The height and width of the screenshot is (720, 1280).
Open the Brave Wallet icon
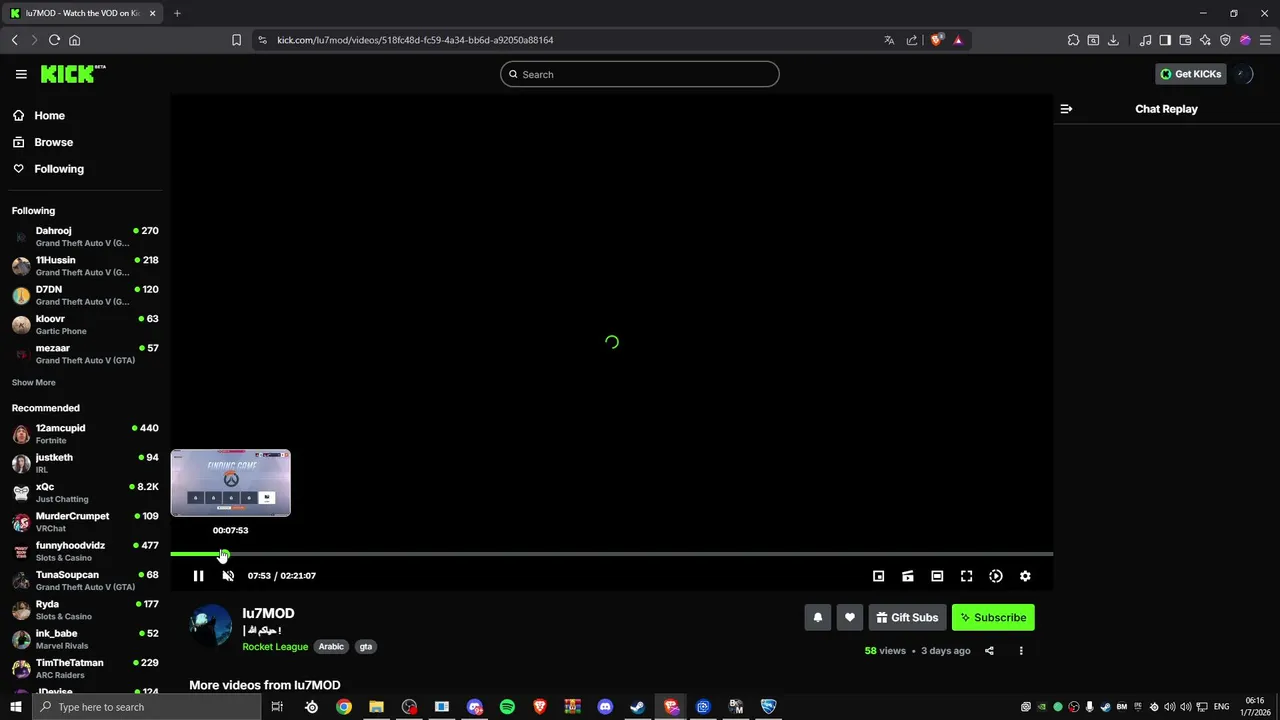(x=1185, y=40)
